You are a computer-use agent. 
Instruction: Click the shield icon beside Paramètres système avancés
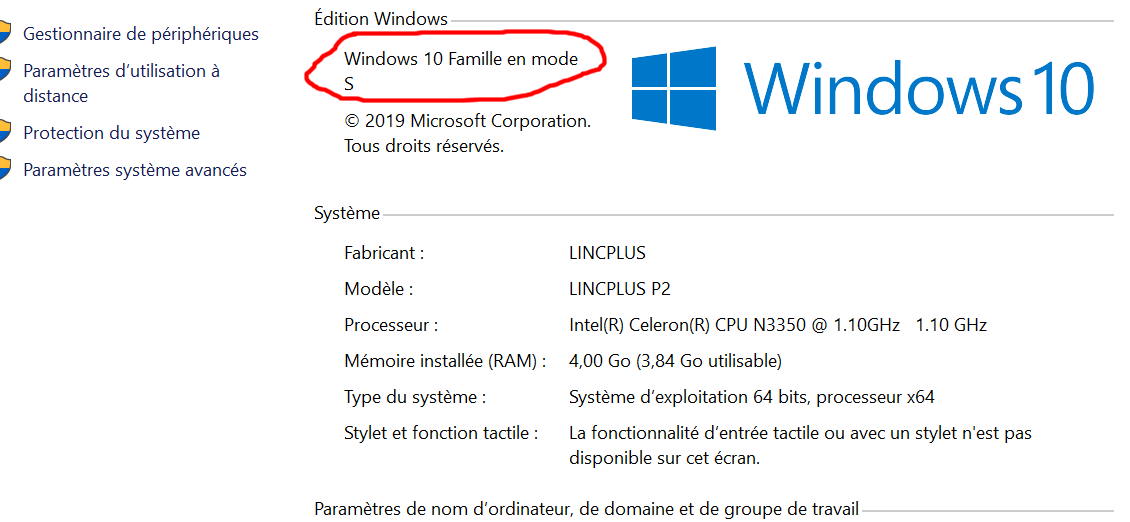point(5,170)
